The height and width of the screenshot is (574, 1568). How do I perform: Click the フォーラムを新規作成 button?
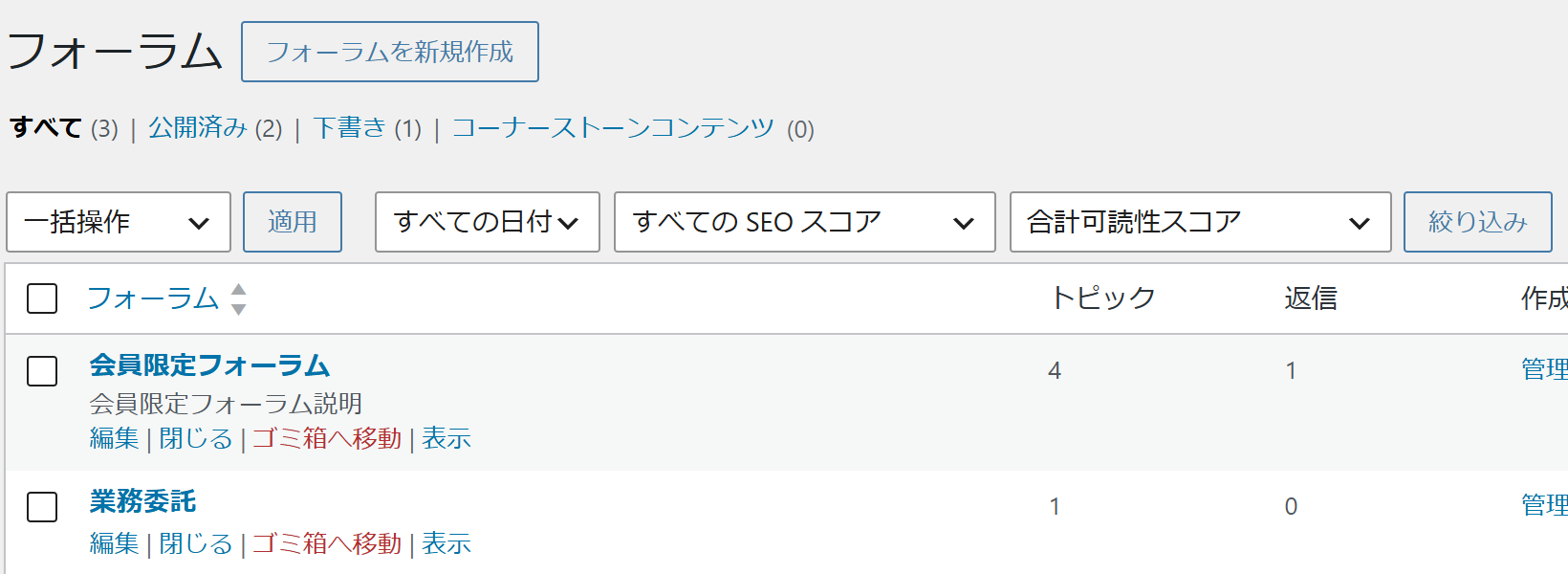click(x=390, y=52)
